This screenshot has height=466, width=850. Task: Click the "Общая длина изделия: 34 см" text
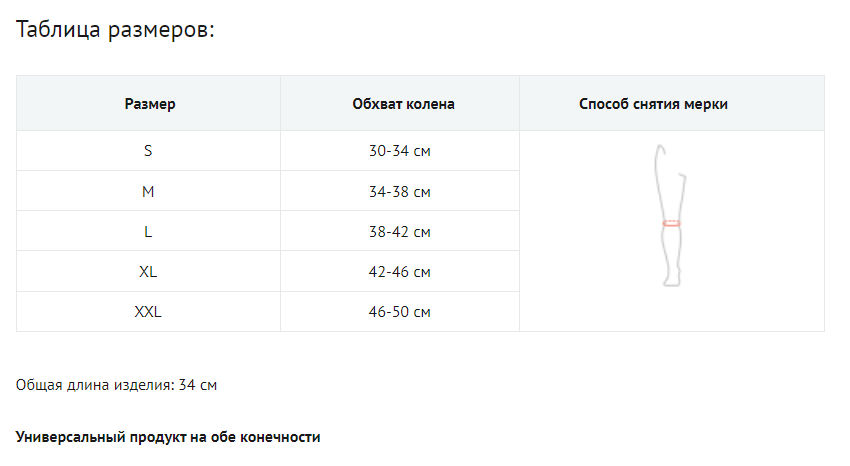pyautogui.click(x=116, y=385)
